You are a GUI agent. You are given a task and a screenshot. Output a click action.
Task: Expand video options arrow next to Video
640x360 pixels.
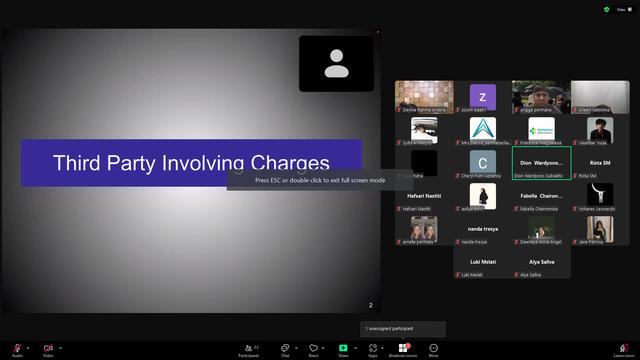[x=60, y=348]
